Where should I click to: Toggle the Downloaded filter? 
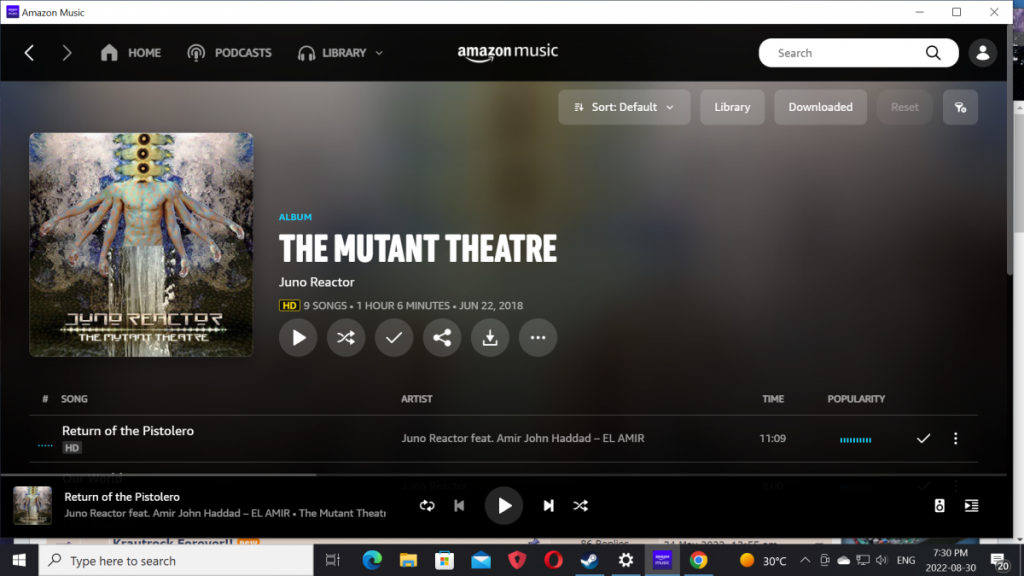820,107
